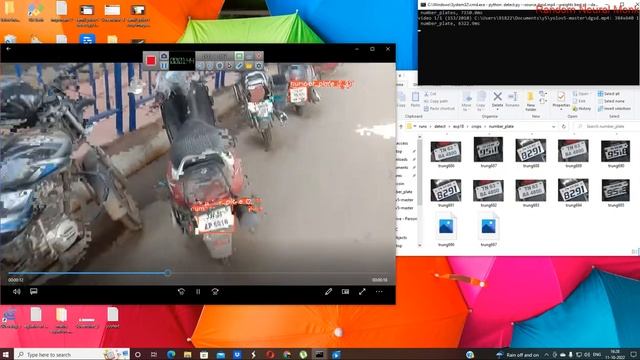Viewport: 640px width, 360px height.
Task: Open first thumbnail showing TN 63 plate
Action: click(446, 152)
